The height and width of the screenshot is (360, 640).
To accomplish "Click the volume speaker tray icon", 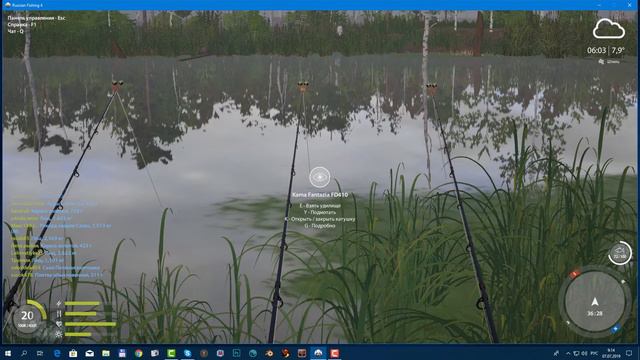I will [x=584, y=353].
